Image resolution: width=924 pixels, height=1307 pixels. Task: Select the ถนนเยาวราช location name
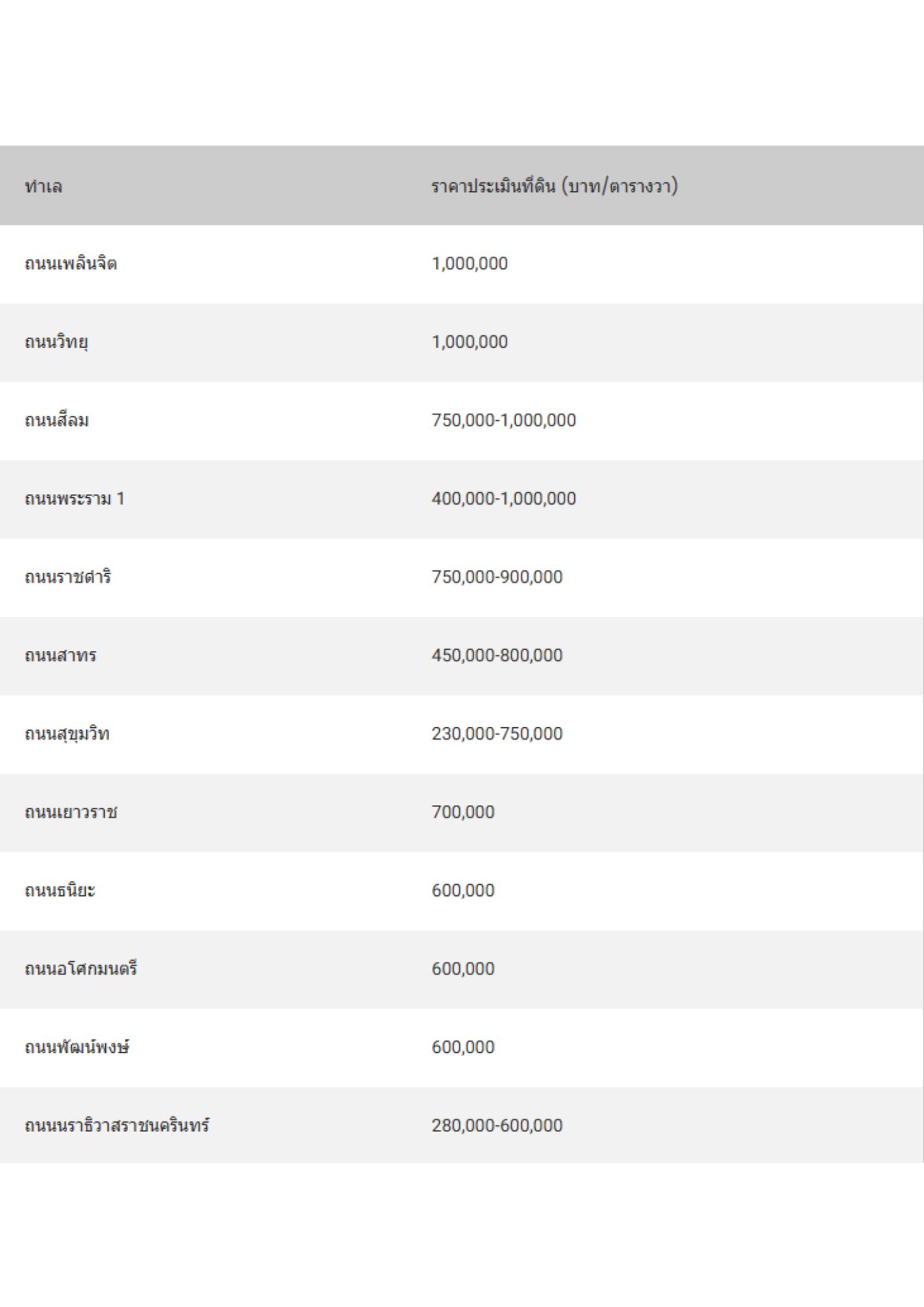71,812
